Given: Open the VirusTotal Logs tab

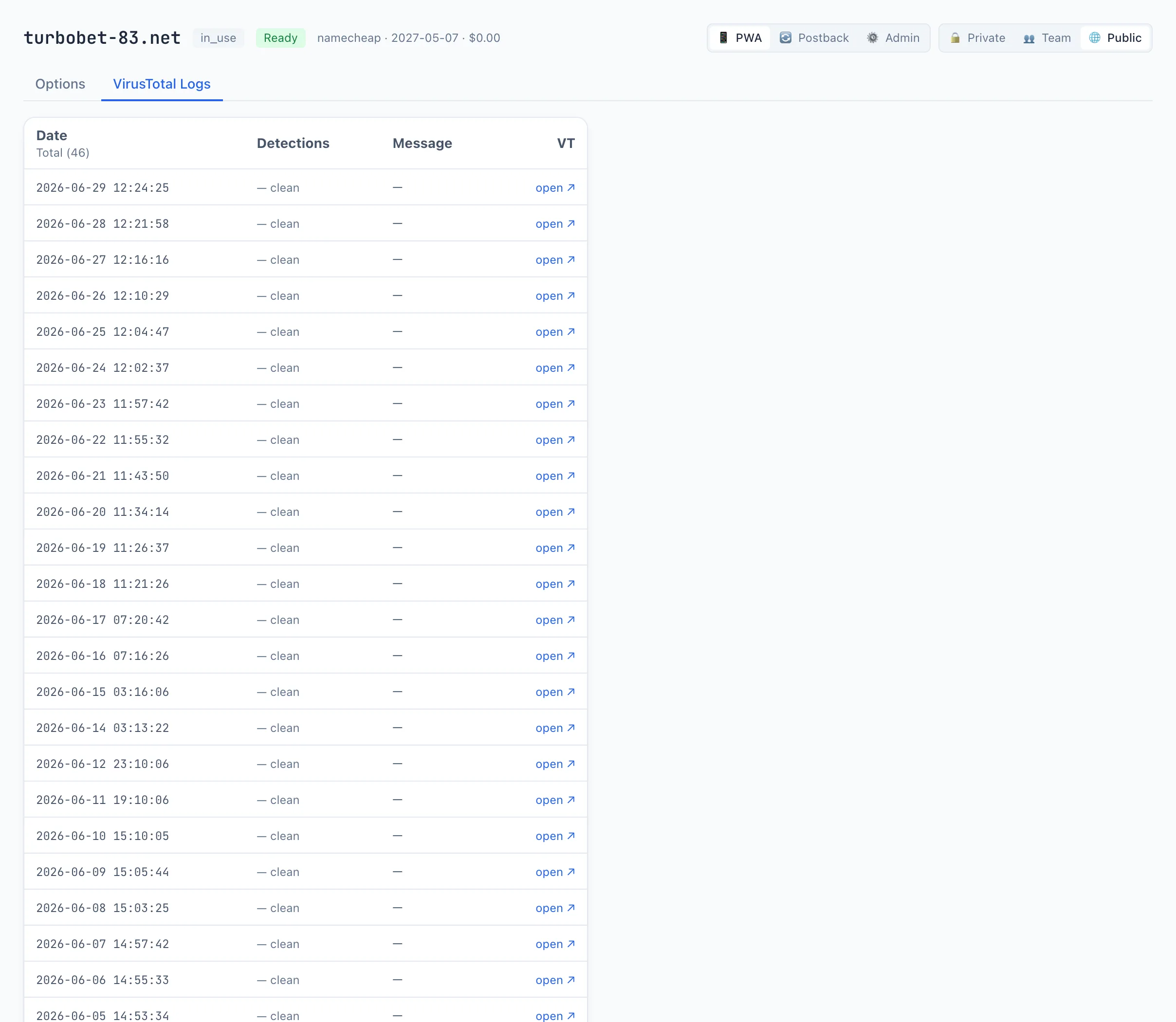Looking at the screenshot, I should click(162, 84).
